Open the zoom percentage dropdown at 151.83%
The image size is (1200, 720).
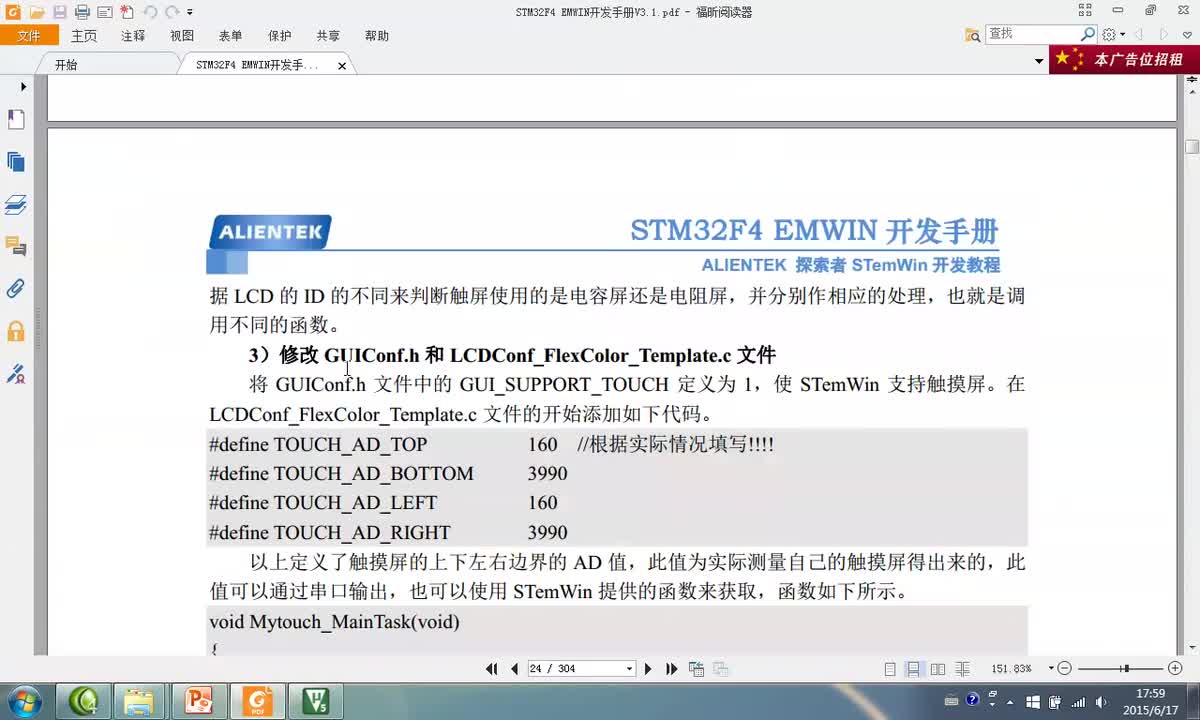[x=1051, y=669]
